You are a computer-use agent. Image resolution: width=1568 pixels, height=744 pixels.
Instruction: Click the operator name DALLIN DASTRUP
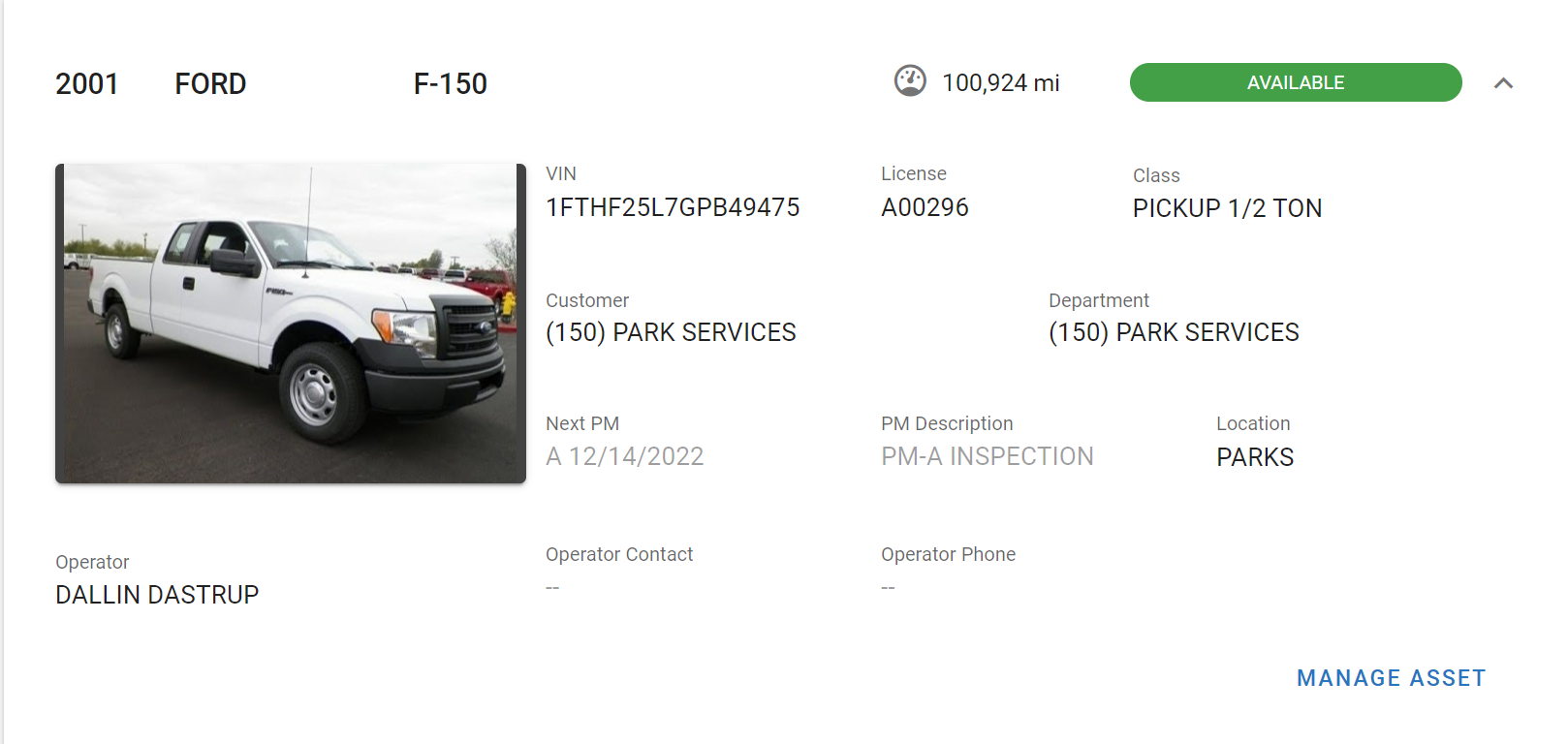[156, 594]
